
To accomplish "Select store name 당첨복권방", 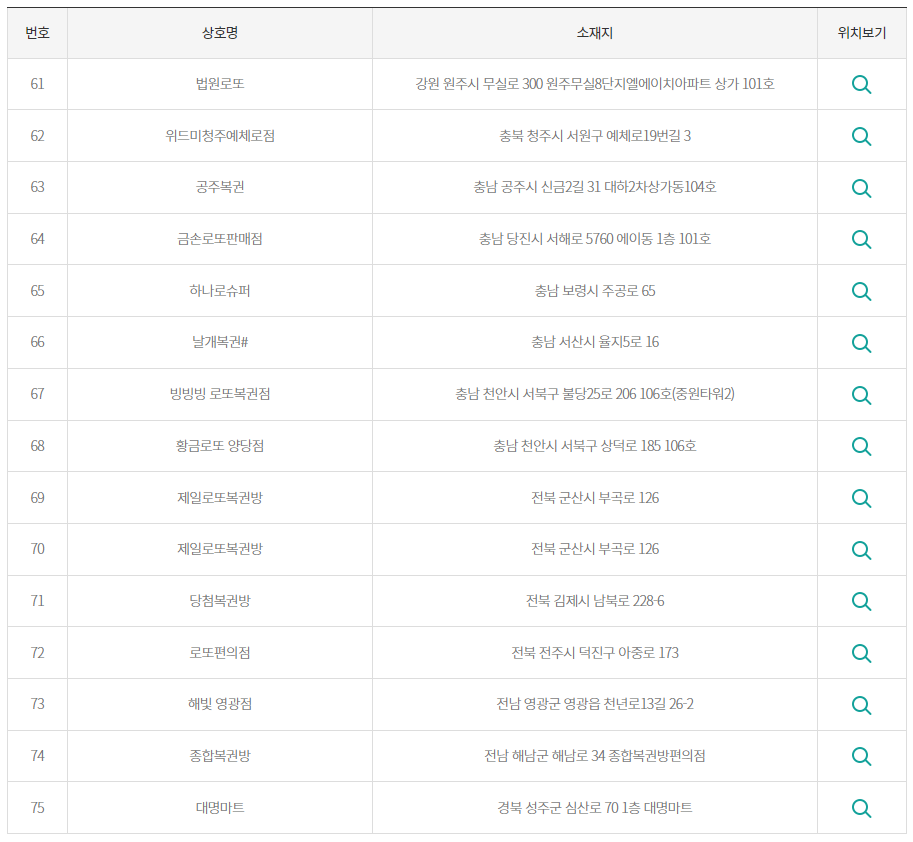I will click(x=220, y=600).
